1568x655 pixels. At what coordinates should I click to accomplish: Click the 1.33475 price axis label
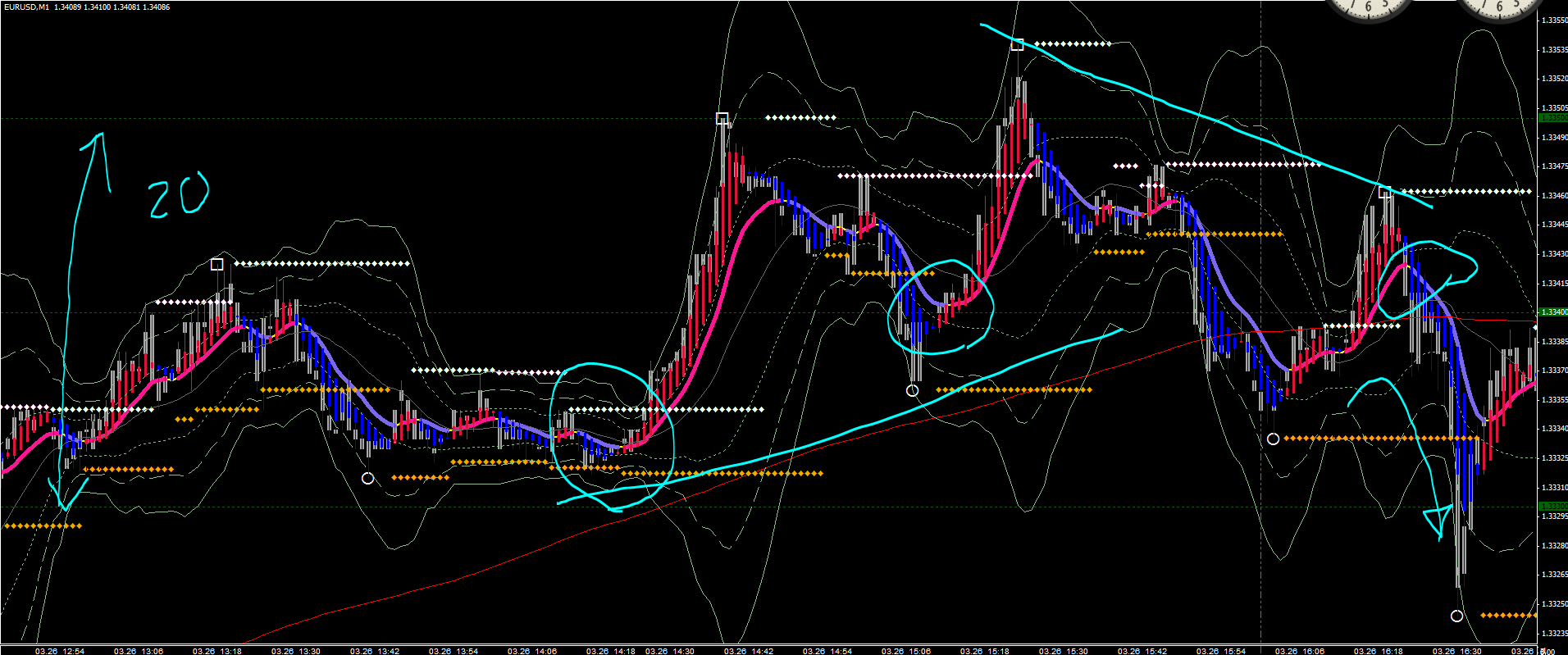tap(1555, 166)
